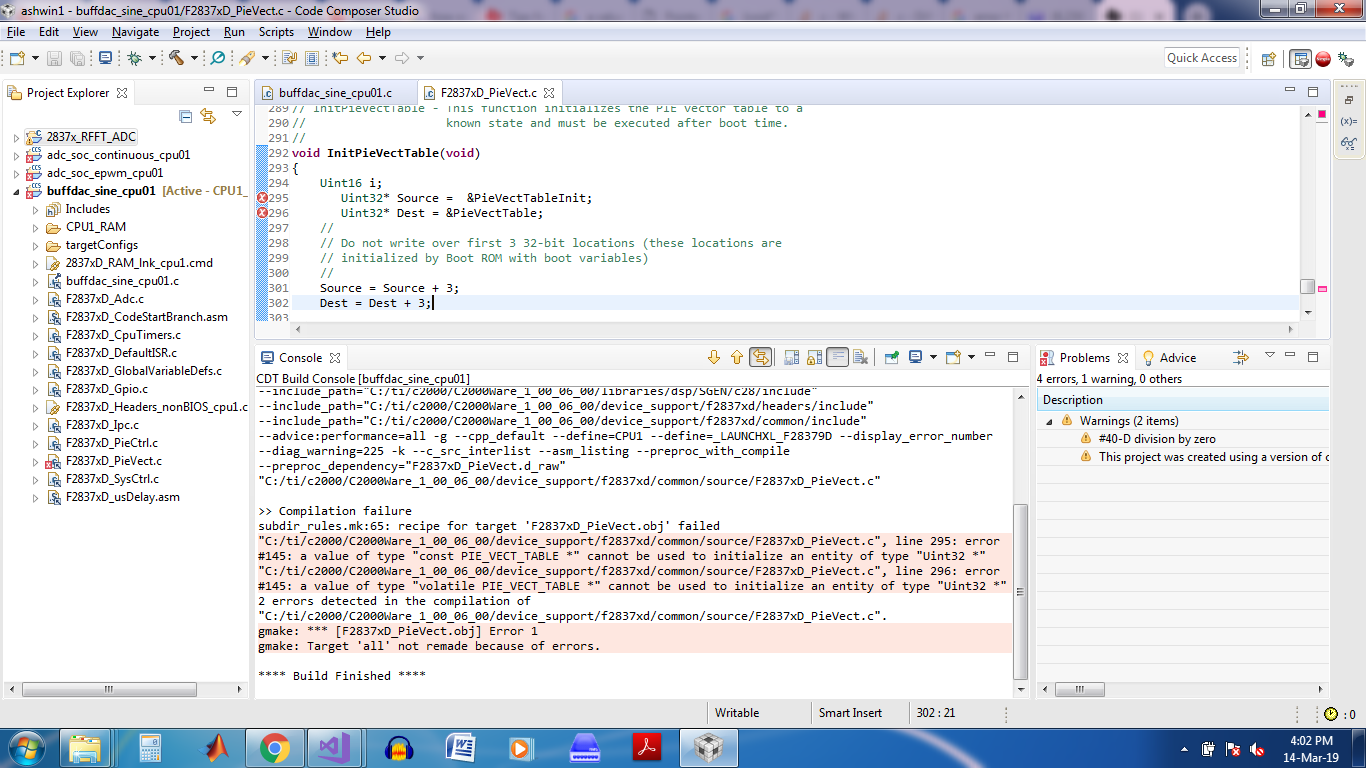The image size is (1366, 768).
Task: Click the Open Console icon
Action: (952, 357)
